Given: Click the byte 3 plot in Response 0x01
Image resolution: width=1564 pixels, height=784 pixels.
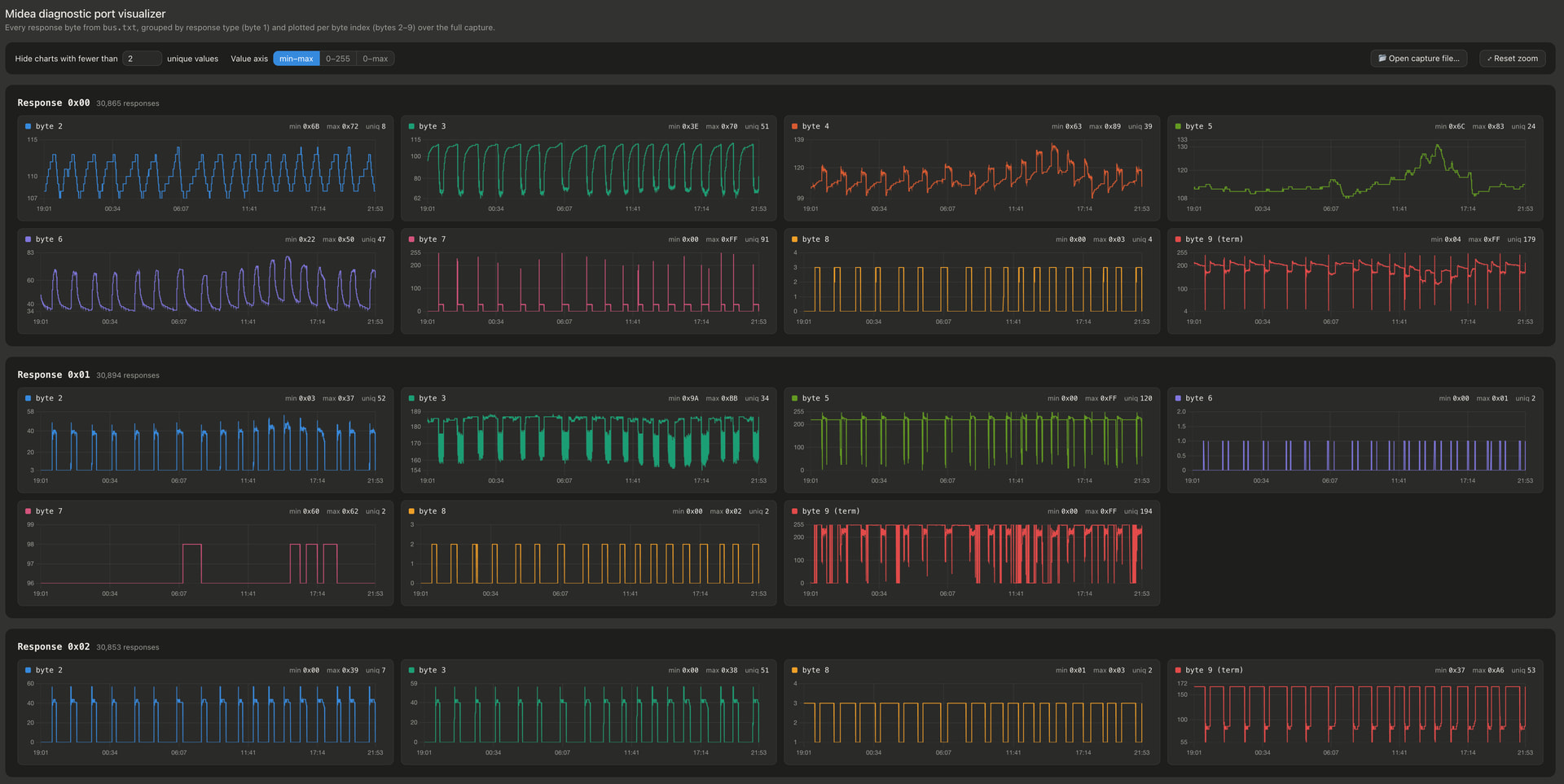Looking at the screenshot, I should (x=589, y=446).
